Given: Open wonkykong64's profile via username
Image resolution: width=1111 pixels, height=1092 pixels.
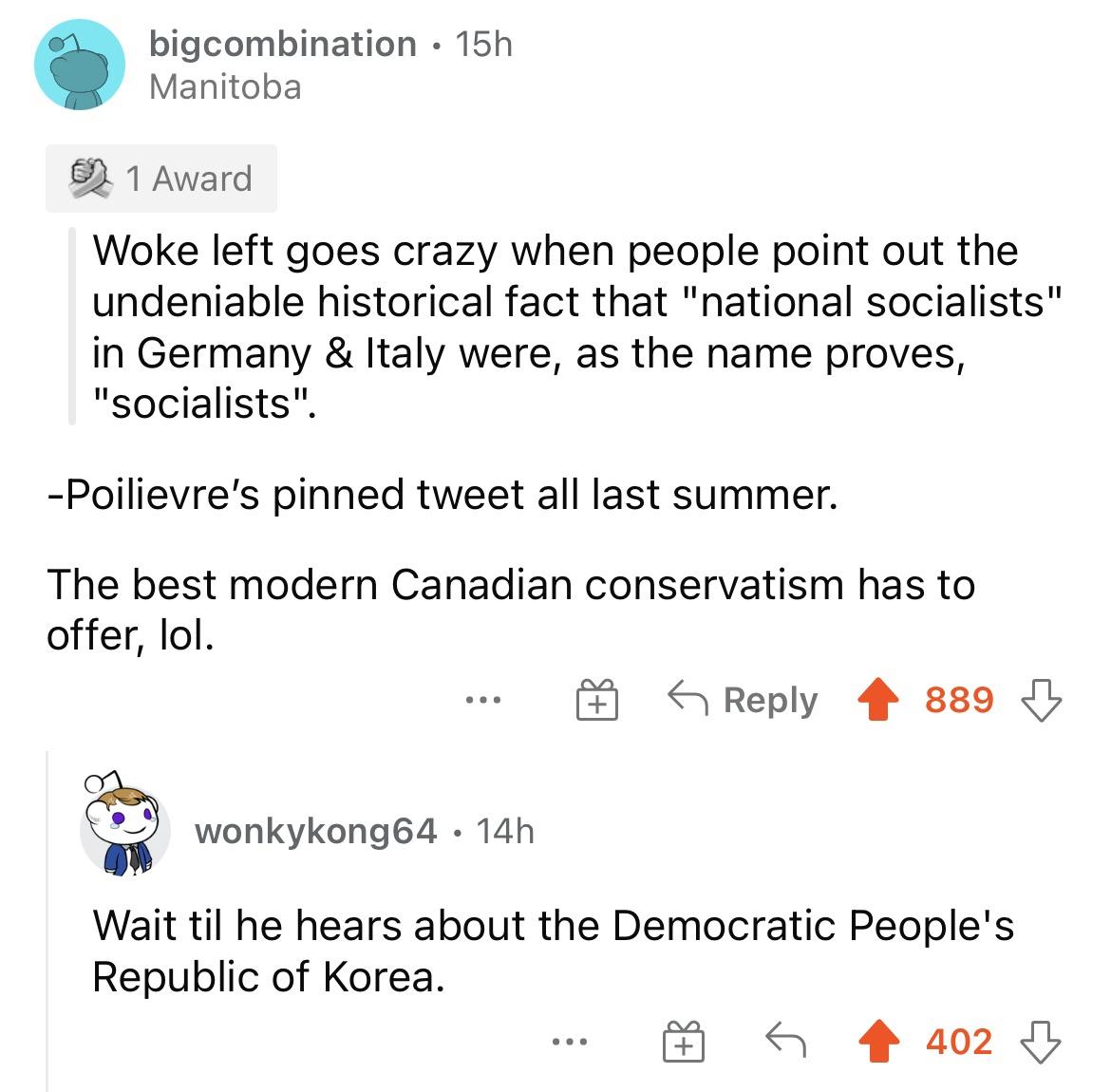Looking at the screenshot, I should point(314,831).
